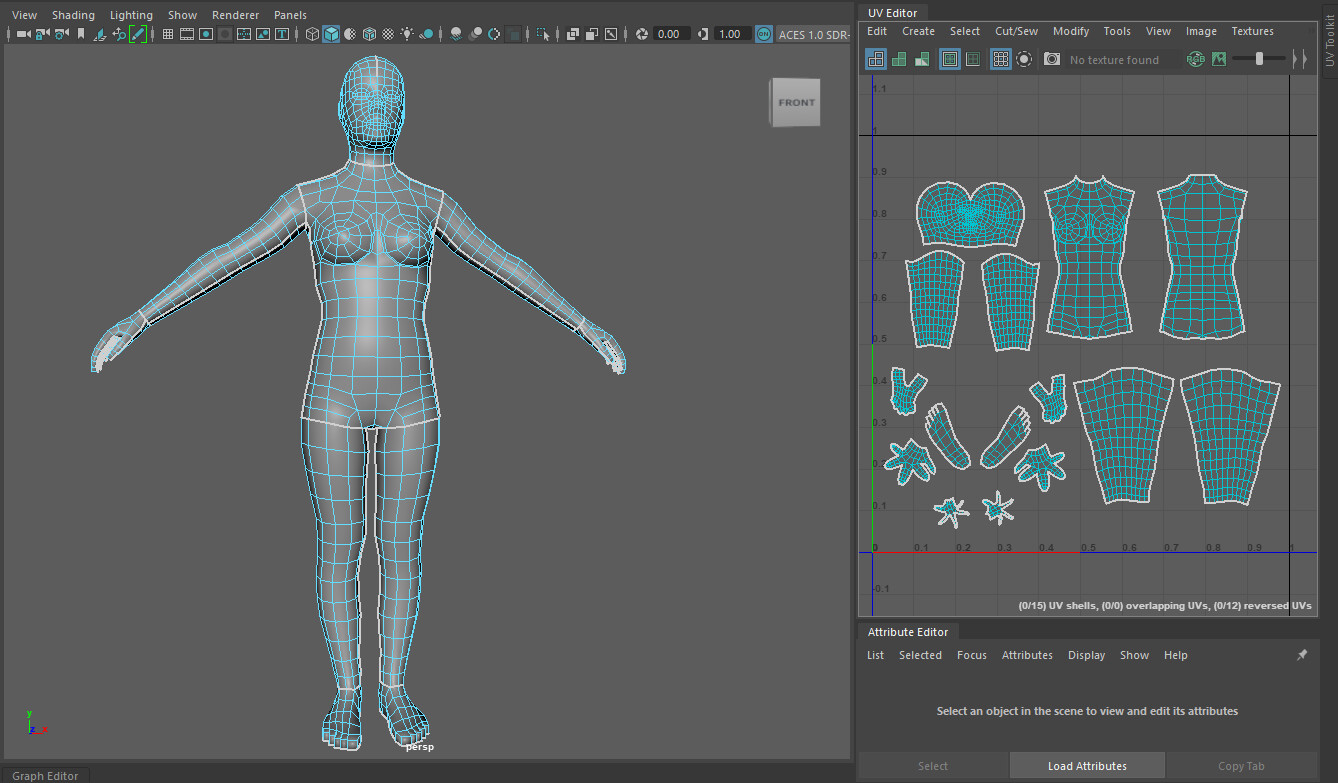1338x783 pixels.
Task: Toggle the blue ON color management switch
Action: pos(762,33)
